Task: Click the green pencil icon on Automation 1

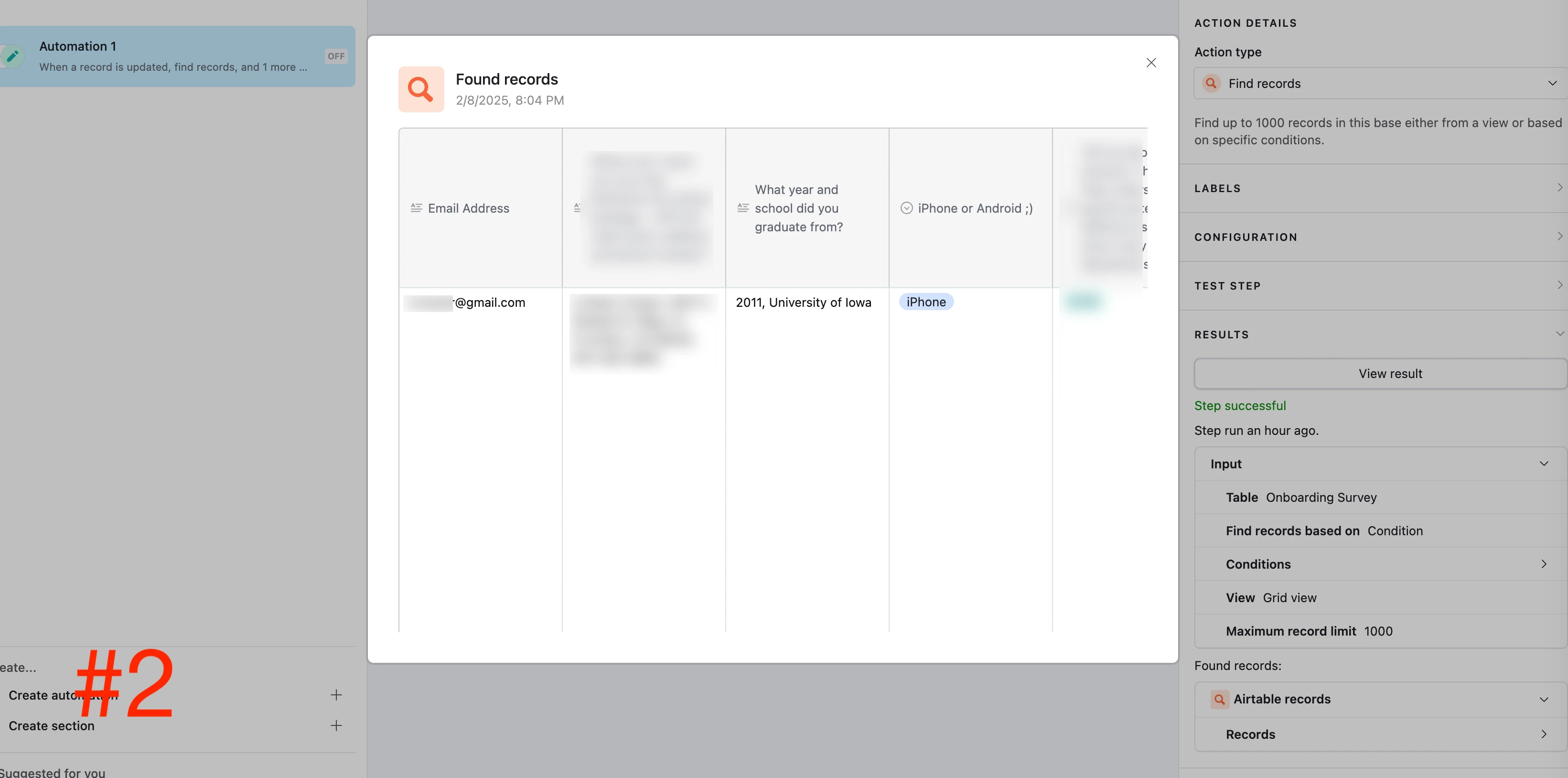Action: click(12, 56)
